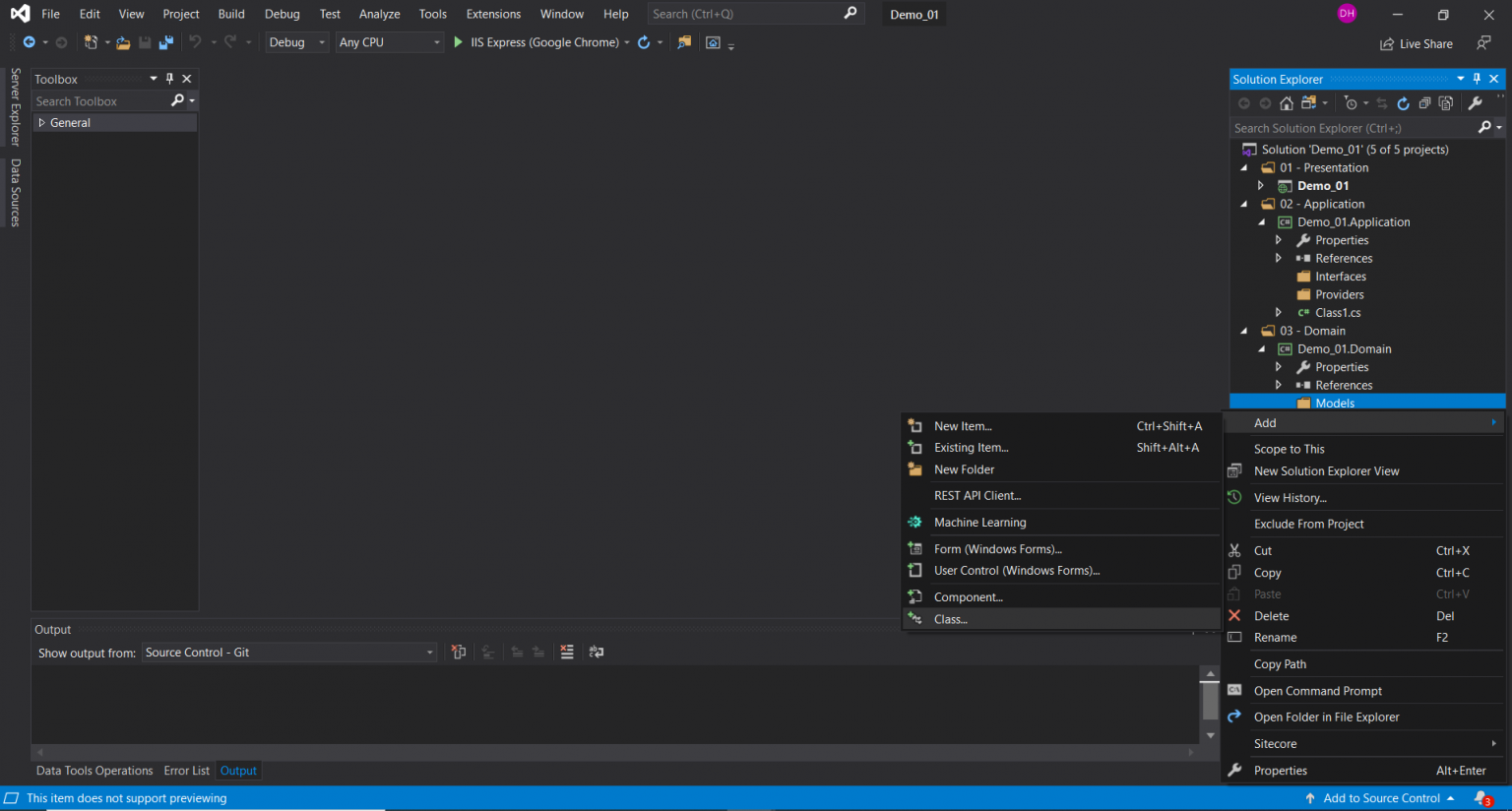Toggle Word Wrap in Output panel
The height and width of the screenshot is (811, 1512).
(597, 652)
